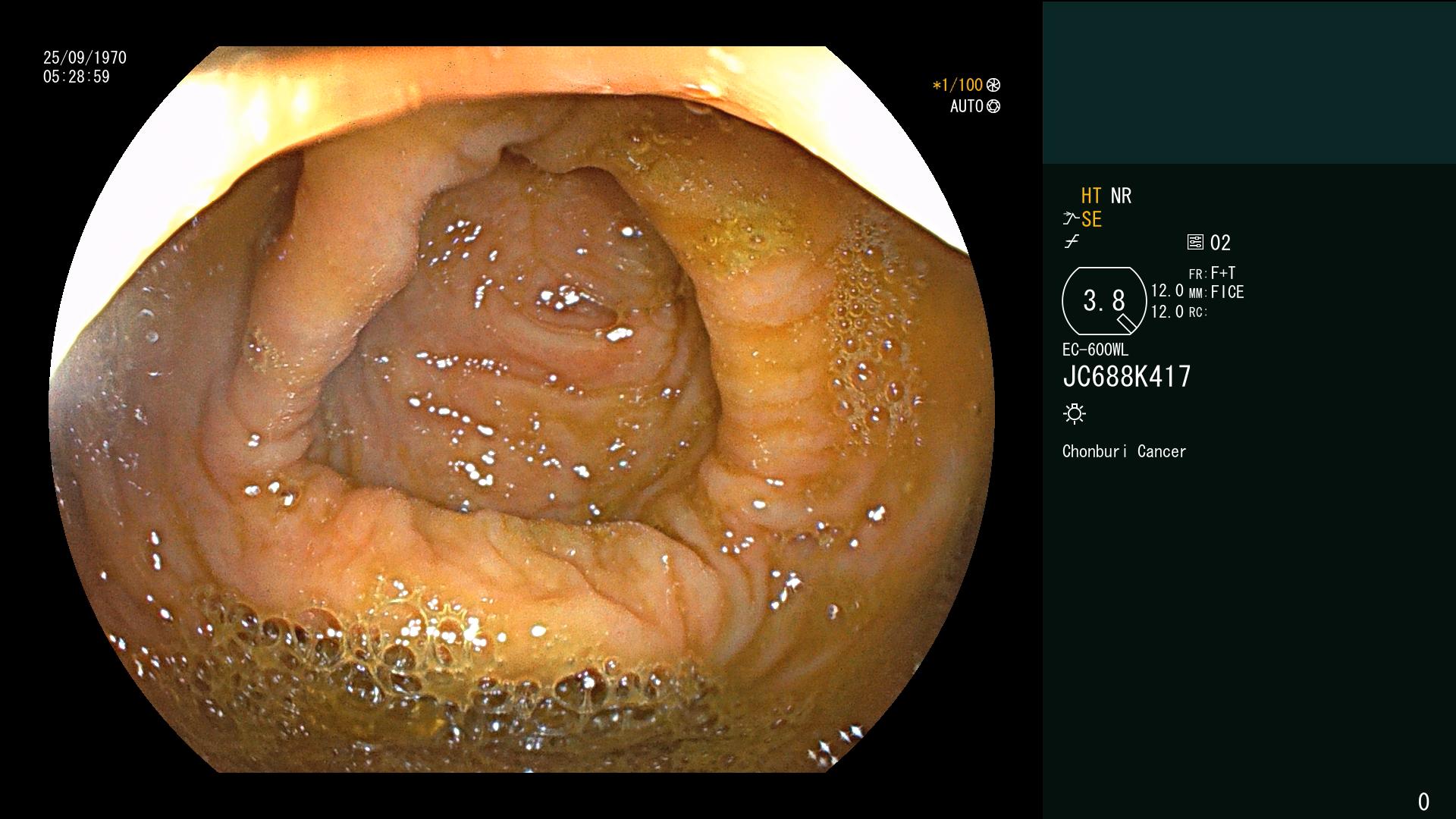Click the settings sliders icon beside 02
The width and height of the screenshot is (1456, 819).
[1195, 242]
